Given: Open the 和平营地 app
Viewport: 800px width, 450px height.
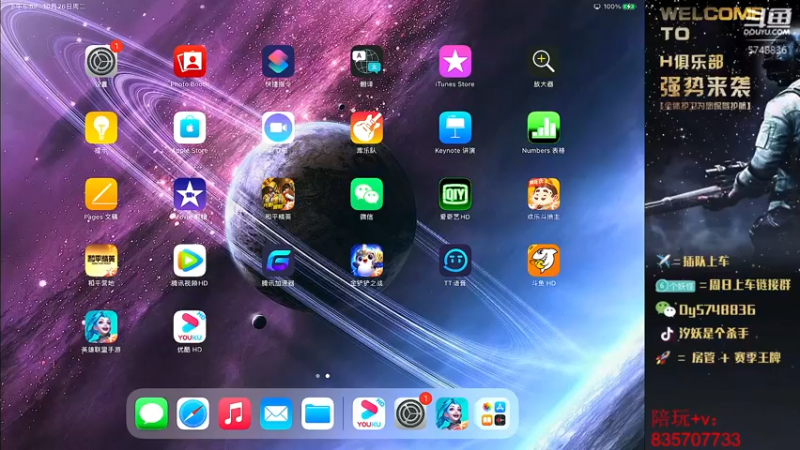Looking at the screenshot, I should tap(101, 261).
